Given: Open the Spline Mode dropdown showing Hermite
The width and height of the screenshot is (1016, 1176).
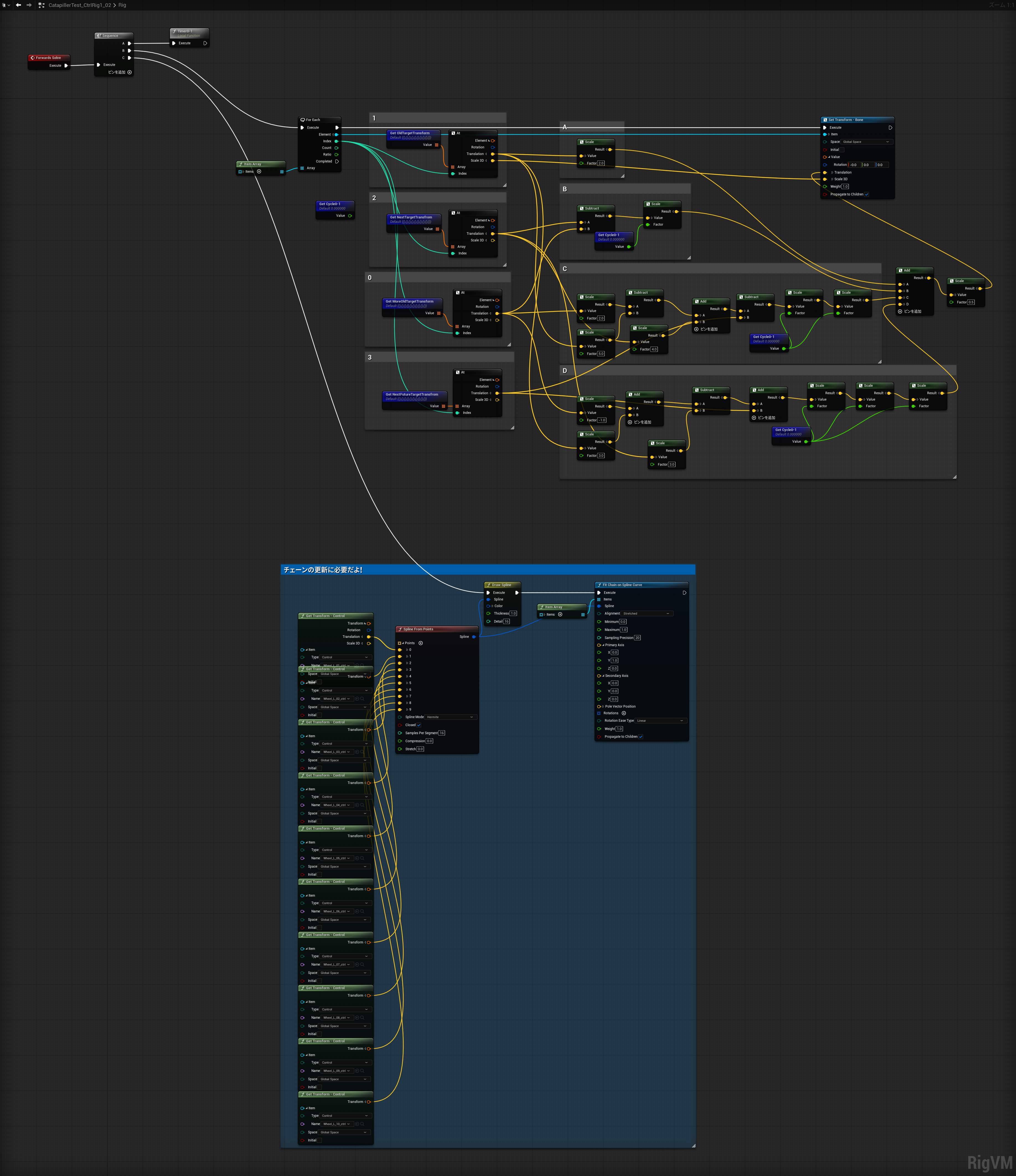Looking at the screenshot, I should click(x=451, y=717).
